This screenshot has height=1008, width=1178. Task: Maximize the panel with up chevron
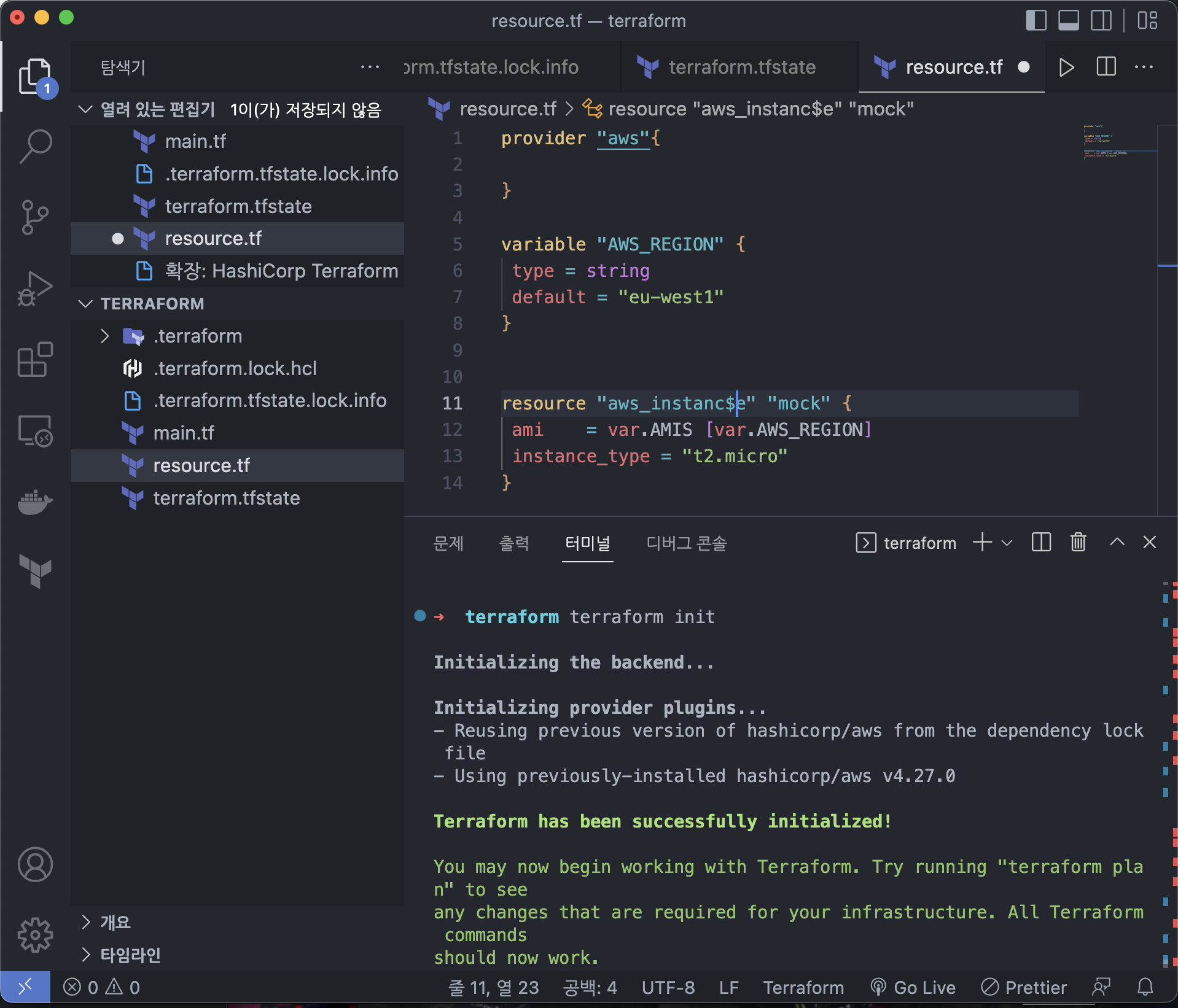[1117, 543]
